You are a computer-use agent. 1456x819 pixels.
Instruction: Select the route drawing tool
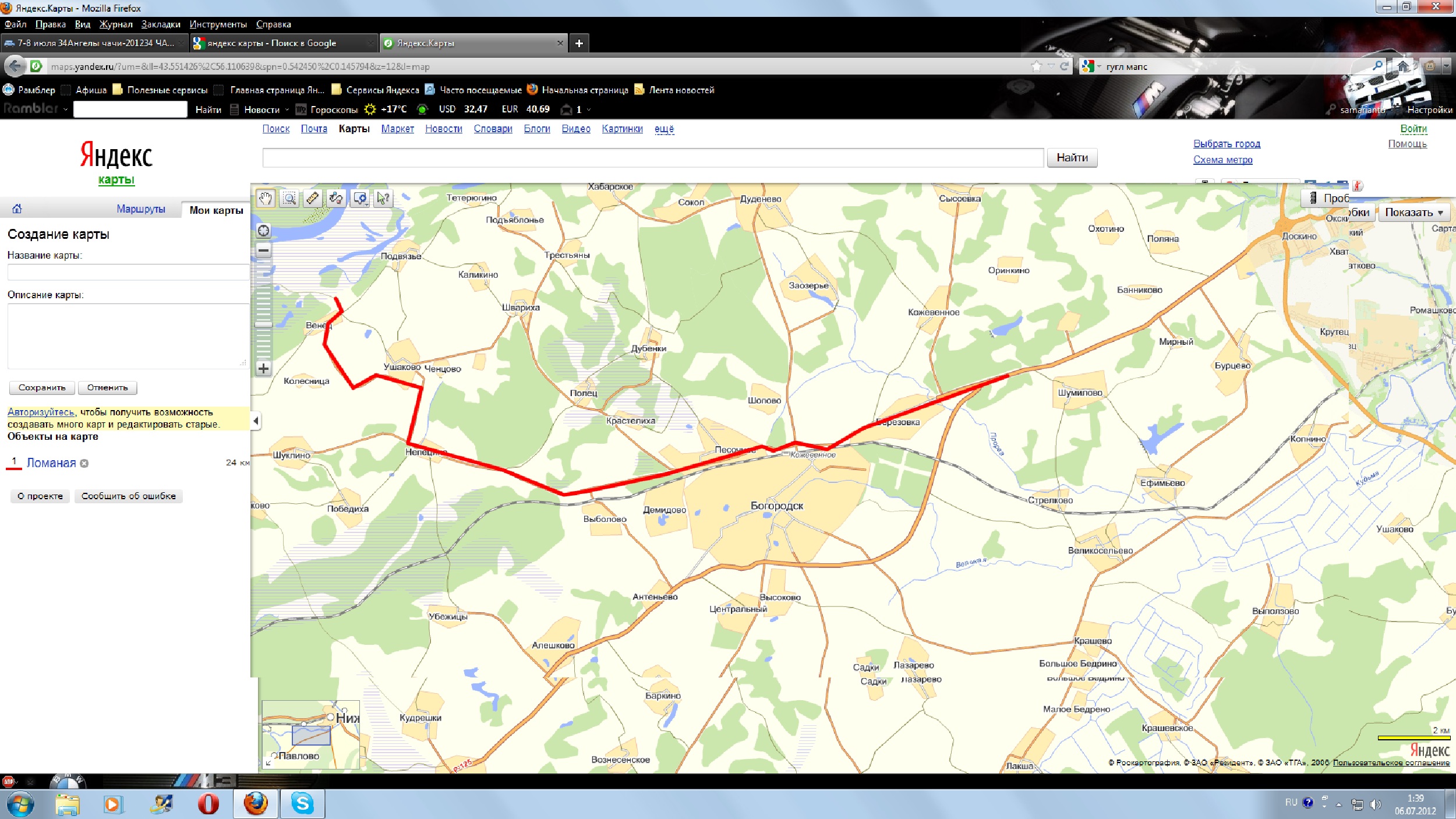click(336, 199)
